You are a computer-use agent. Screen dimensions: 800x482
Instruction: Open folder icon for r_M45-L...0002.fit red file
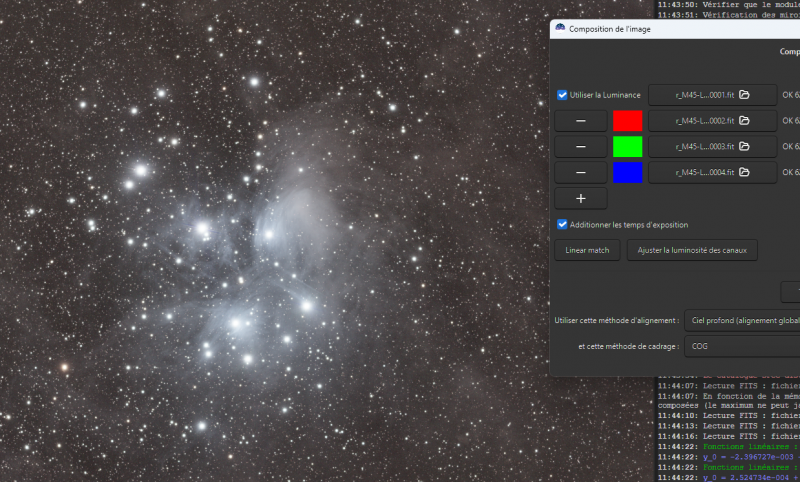pyautogui.click(x=744, y=121)
